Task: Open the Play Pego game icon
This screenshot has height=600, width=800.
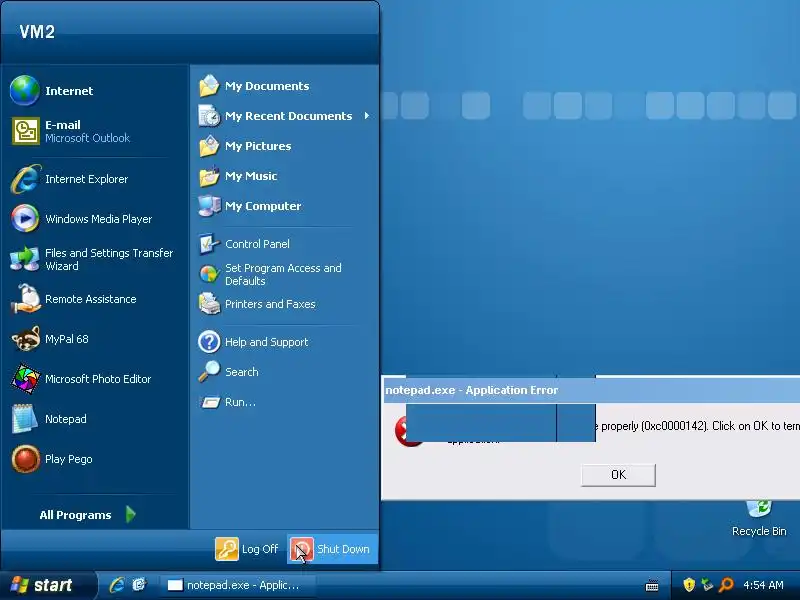Action: pos(26,459)
